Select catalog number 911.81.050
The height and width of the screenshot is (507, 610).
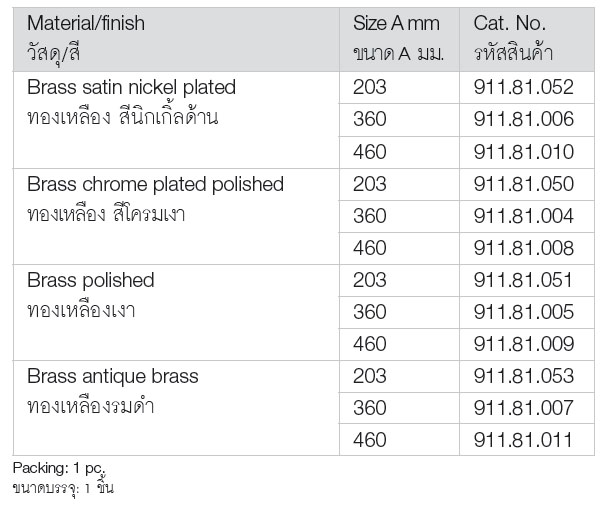point(523,184)
